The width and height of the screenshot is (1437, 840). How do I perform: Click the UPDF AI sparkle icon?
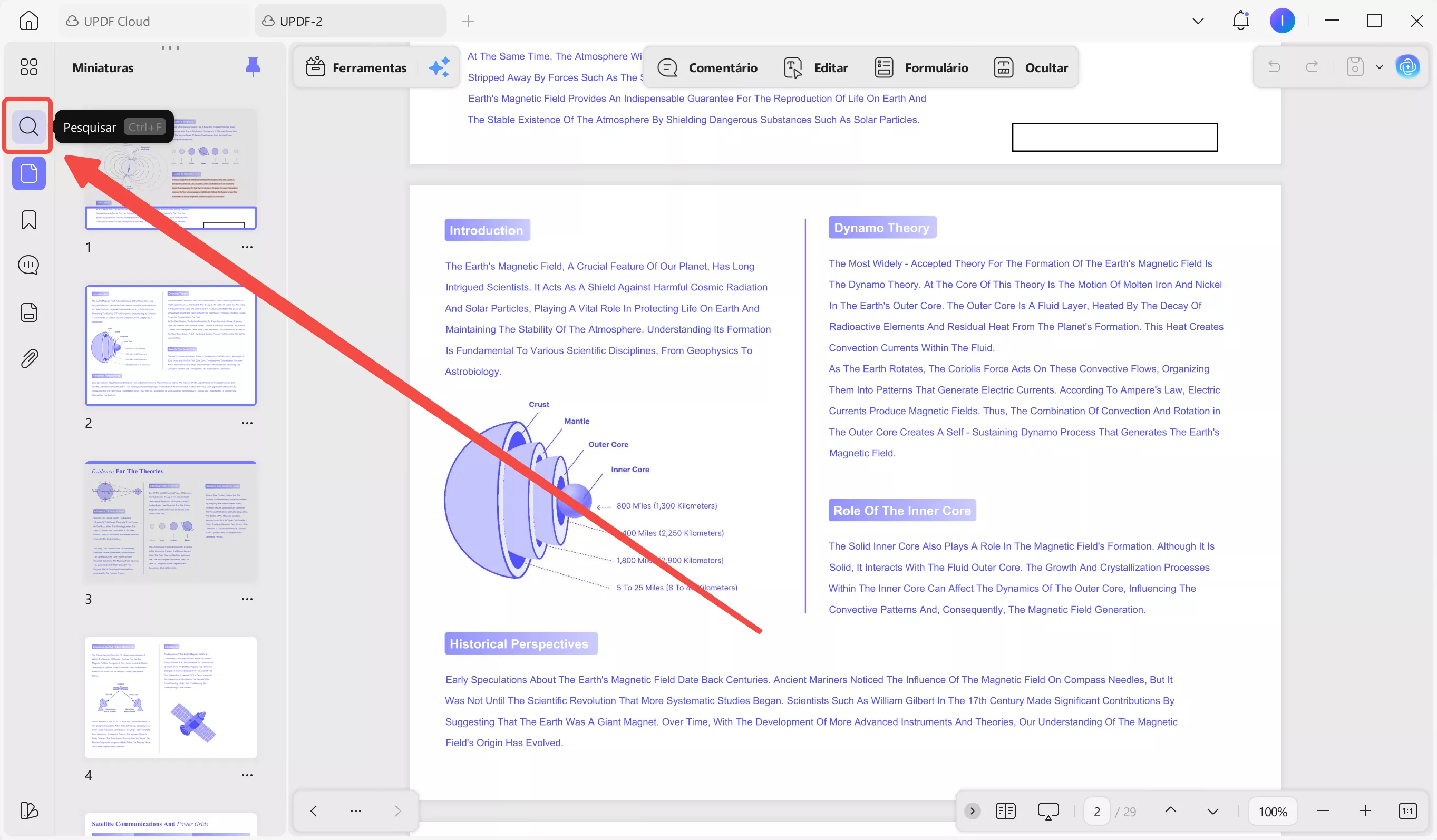[x=439, y=67]
